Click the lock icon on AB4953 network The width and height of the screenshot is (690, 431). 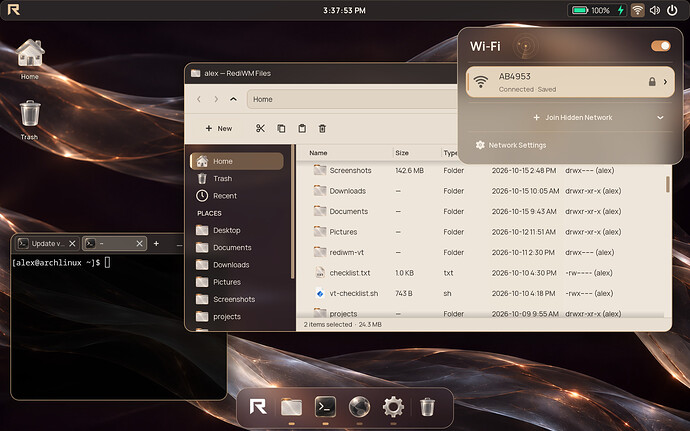click(x=652, y=82)
